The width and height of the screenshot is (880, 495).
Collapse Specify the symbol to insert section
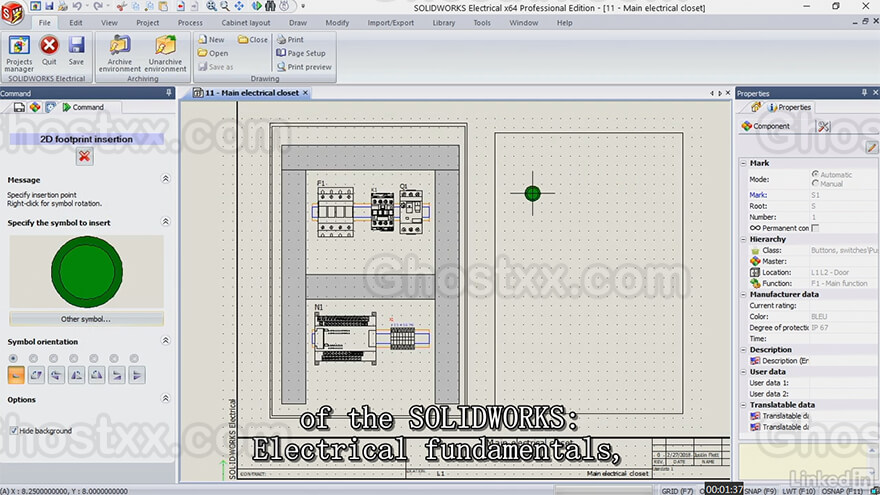[x=166, y=222]
